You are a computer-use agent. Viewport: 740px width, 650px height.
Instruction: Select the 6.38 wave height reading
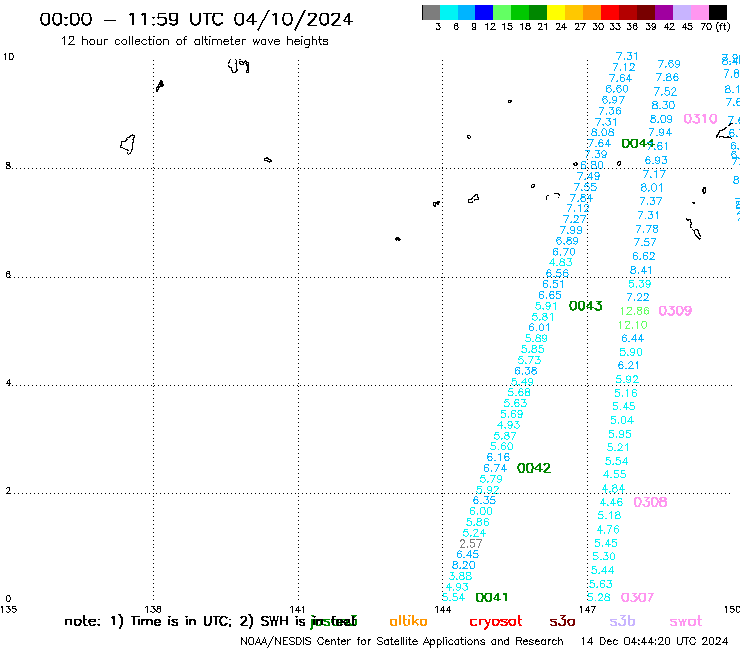[526, 371]
